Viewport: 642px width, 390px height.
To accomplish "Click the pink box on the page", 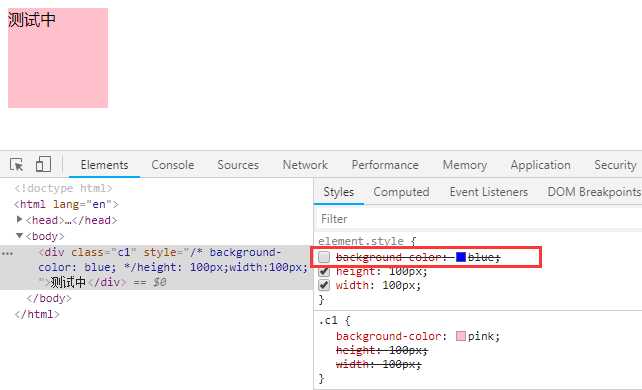I will (x=58, y=58).
